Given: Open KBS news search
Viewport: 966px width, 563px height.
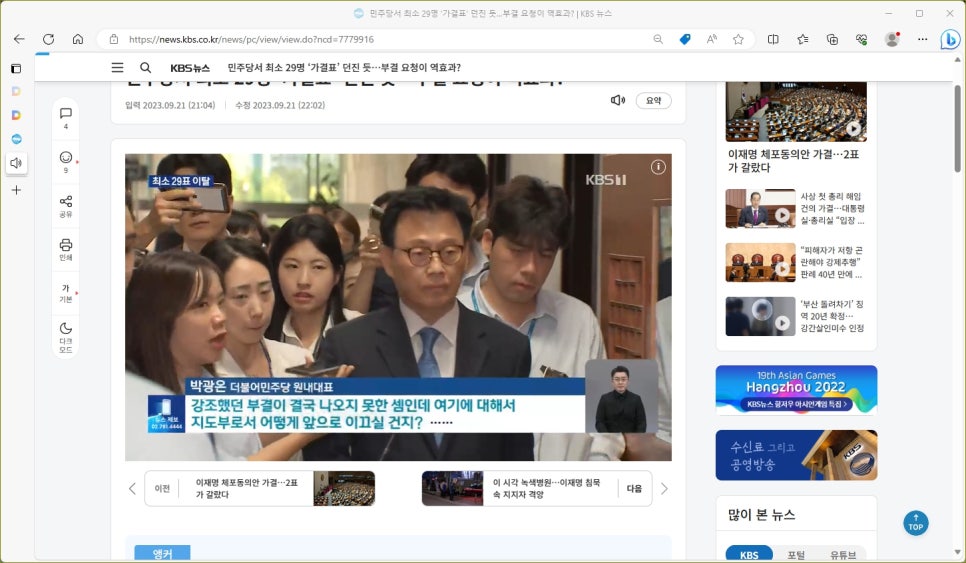Looking at the screenshot, I should (145, 67).
